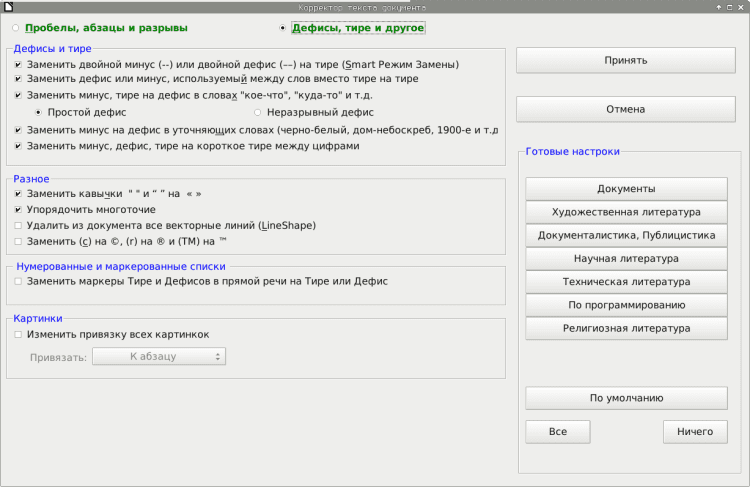This screenshot has width=750, height=487.
Task: Click the "По умолчанию" button
Action: [626, 398]
